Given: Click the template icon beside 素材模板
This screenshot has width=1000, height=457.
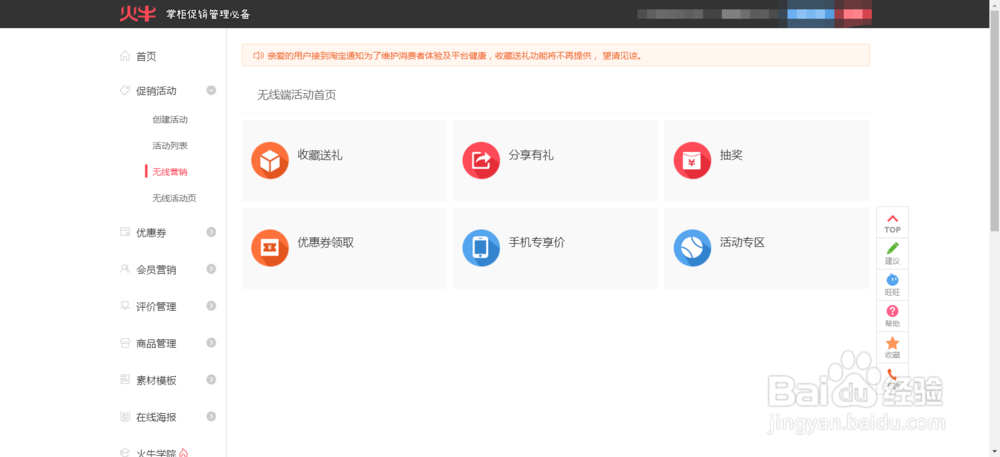Looking at the screenshot, I should 125,380.
